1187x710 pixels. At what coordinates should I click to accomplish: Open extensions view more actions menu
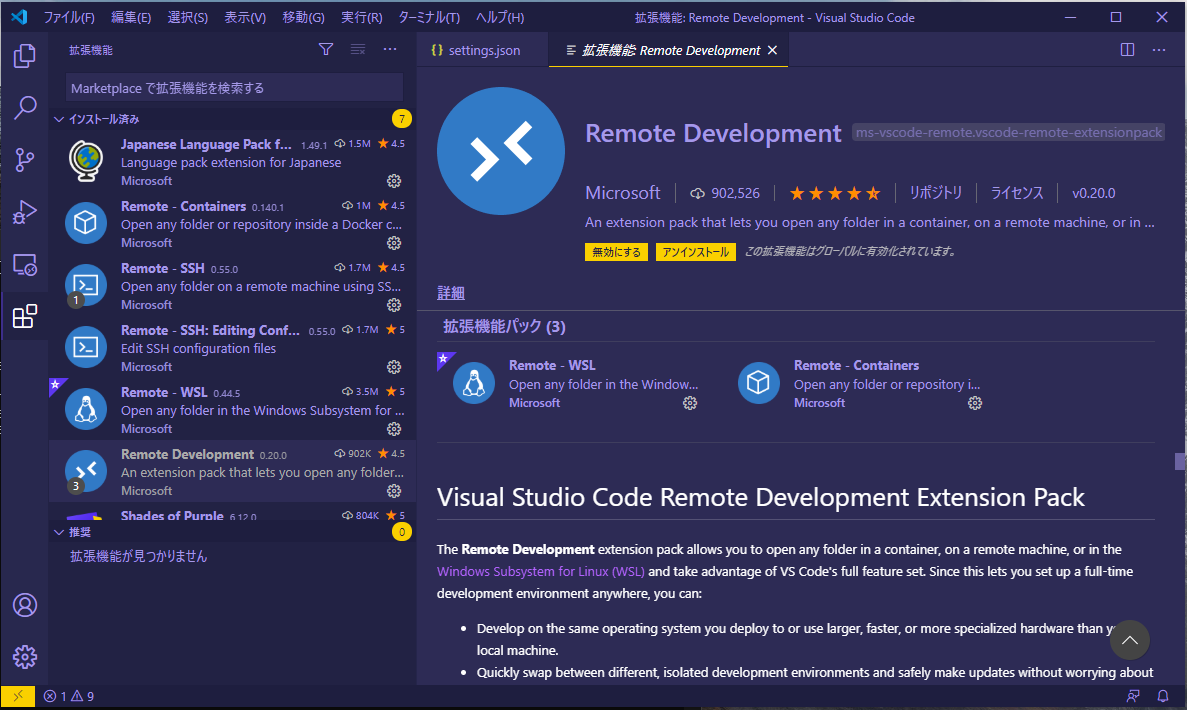coord(390,49)
